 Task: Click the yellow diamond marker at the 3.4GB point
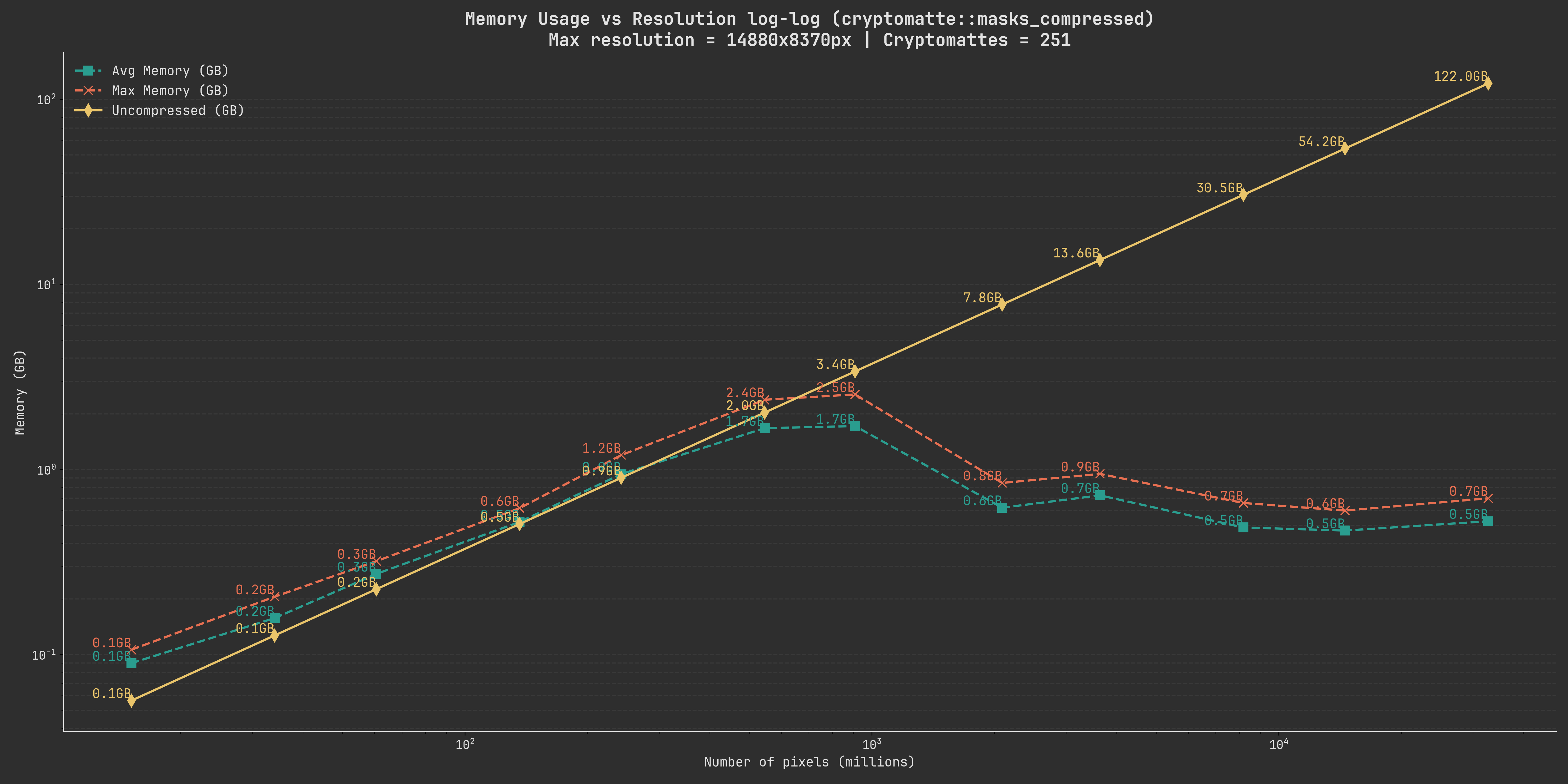coord(855,371)
